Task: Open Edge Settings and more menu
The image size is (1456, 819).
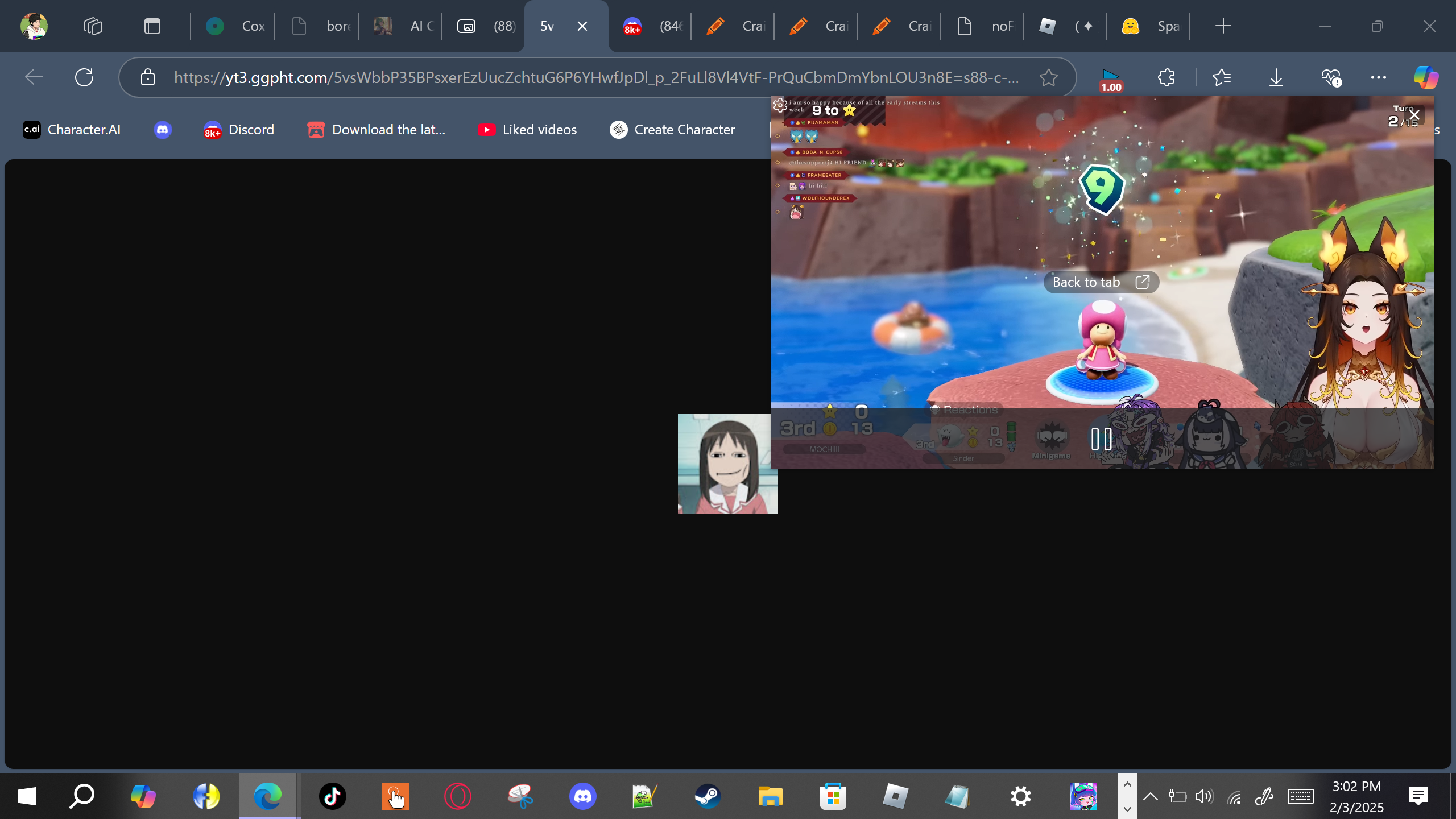Action: tap(1379, 77)
